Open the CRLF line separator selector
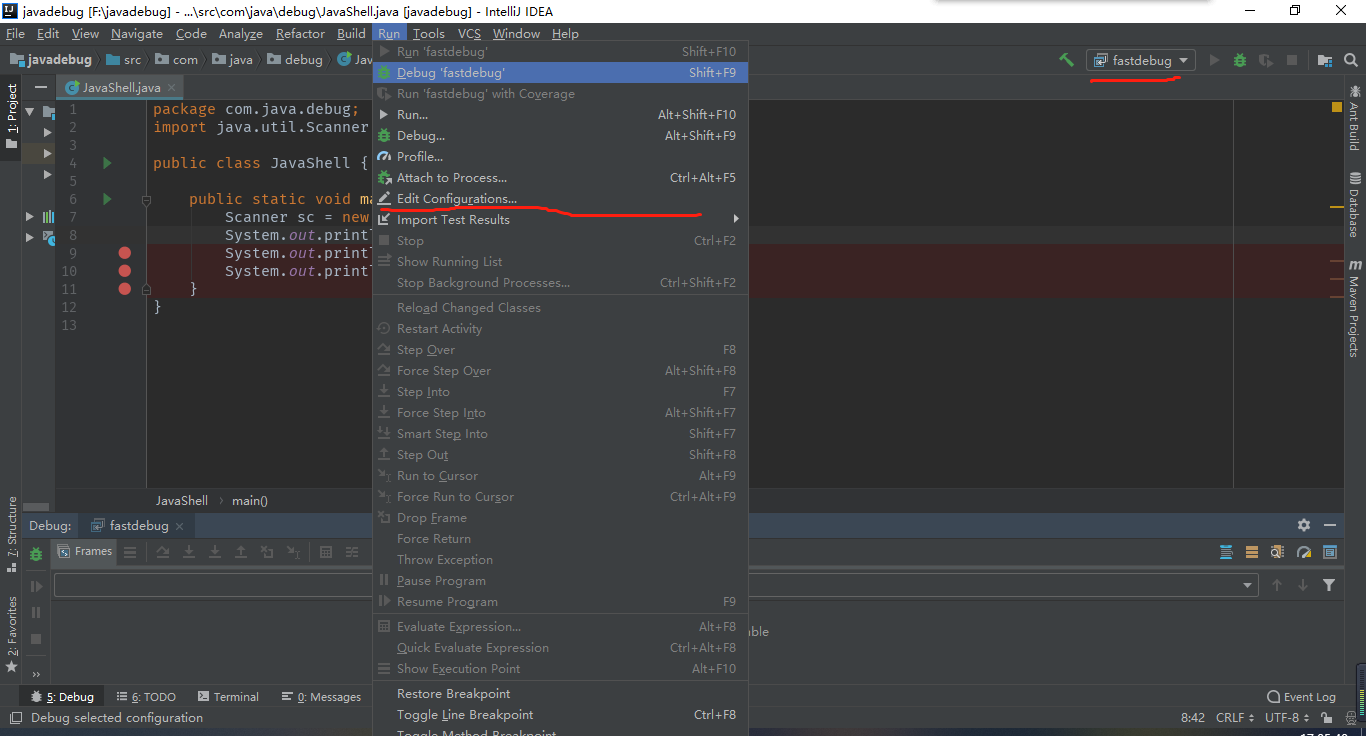Image resolution: width=1366 pixels, height=736 pixels. pyautogui.click(x=1235, y=718)
